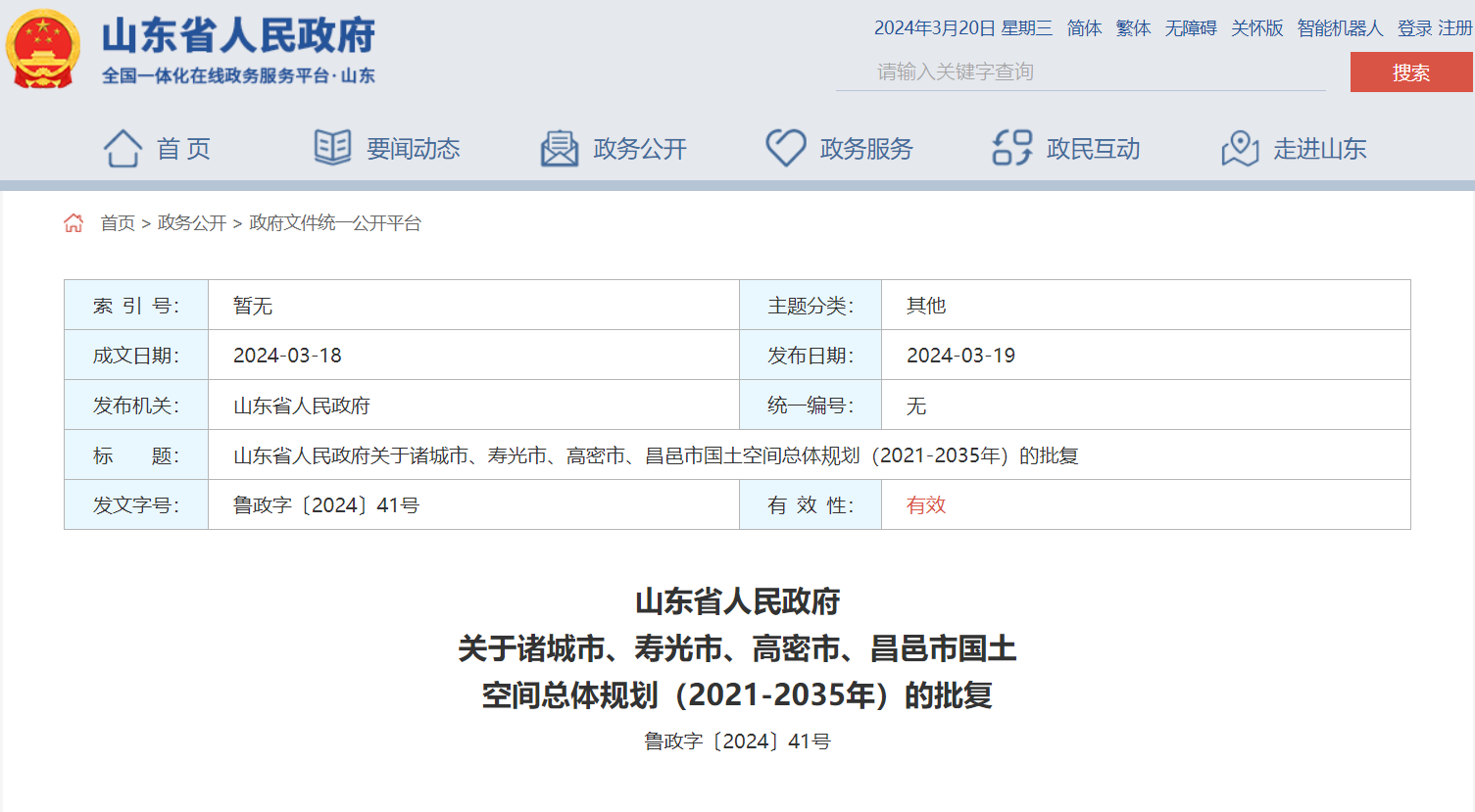The width and height of the screenshot is (1475, 812).
Task: Click the 山东省人民政府 site title
Action: pos(238,35)
